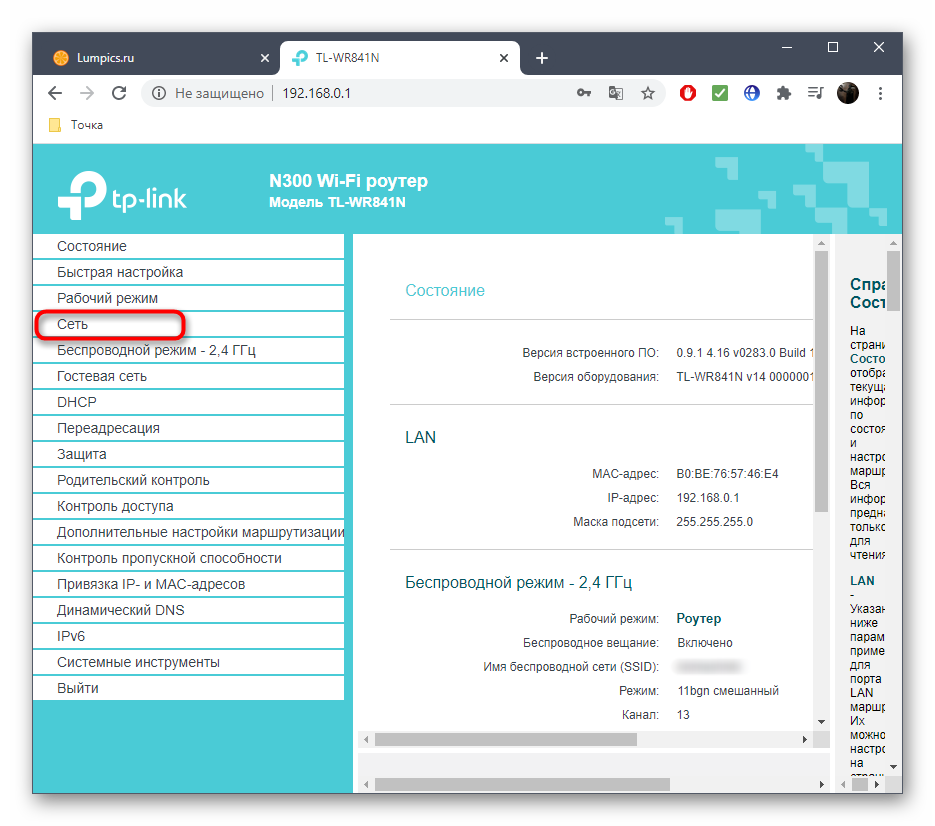Click the vertical scrollbar of status panel
This screenshot has width=935, height=826.
click(x=822, y=380)
